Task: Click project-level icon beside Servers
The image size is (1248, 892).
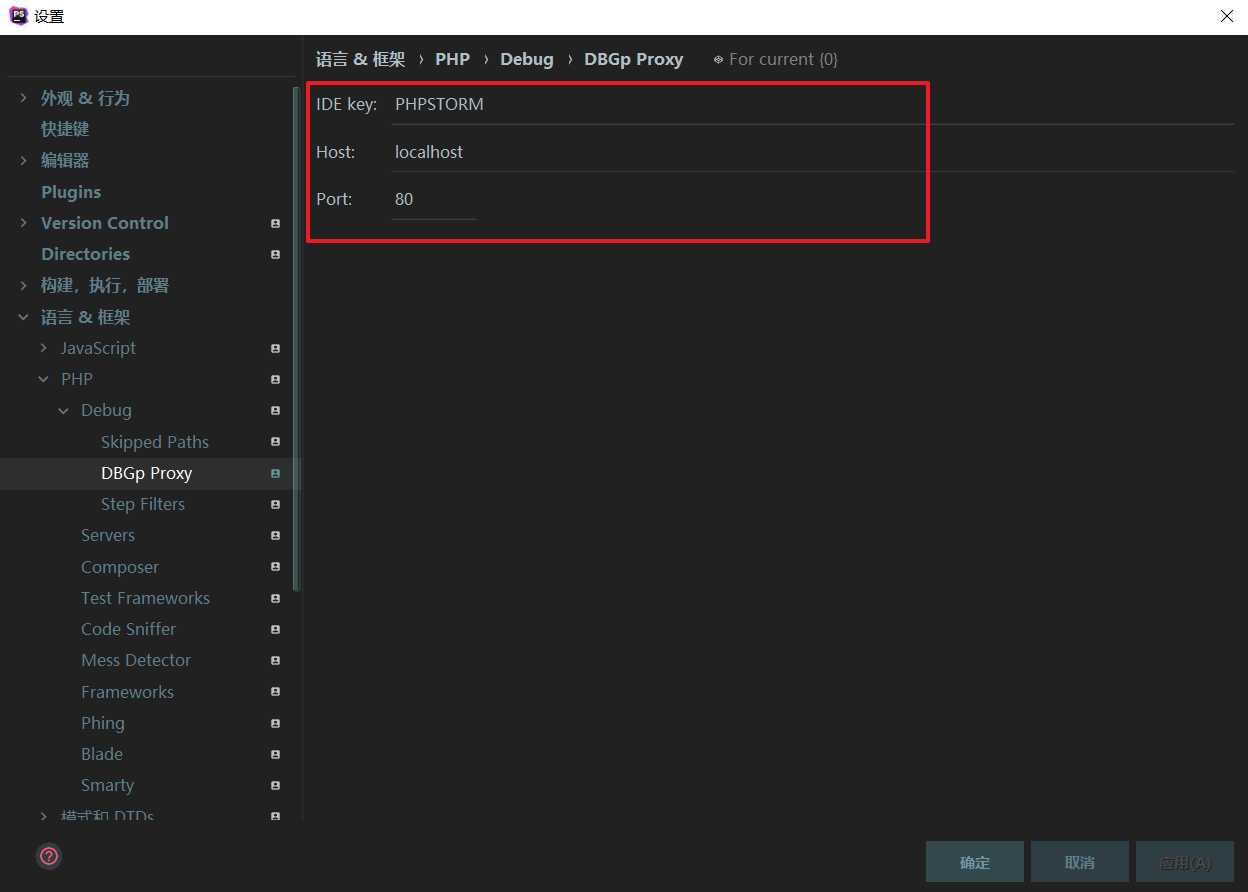Action: coord(275,536)
